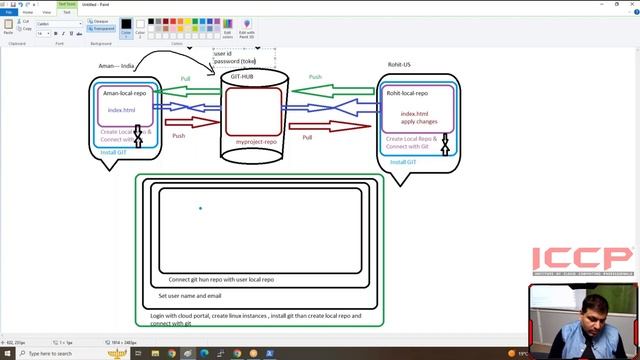Image resolution: width=640 pixels, height=360 pixels.
Task: Pick the green palette color
Action: click(x=195, y=21)
